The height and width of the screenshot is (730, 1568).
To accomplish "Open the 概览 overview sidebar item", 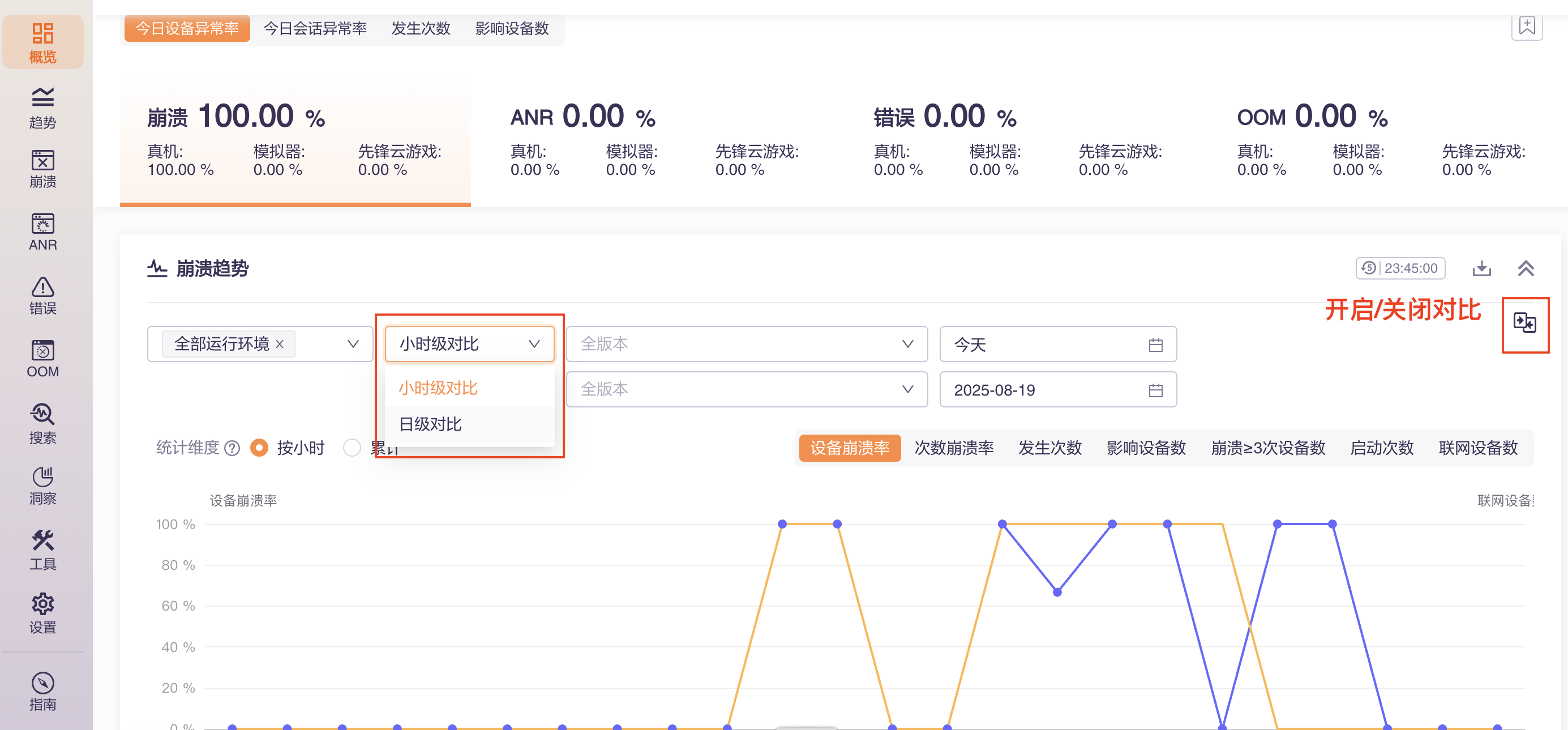I will tap(42, 42).
